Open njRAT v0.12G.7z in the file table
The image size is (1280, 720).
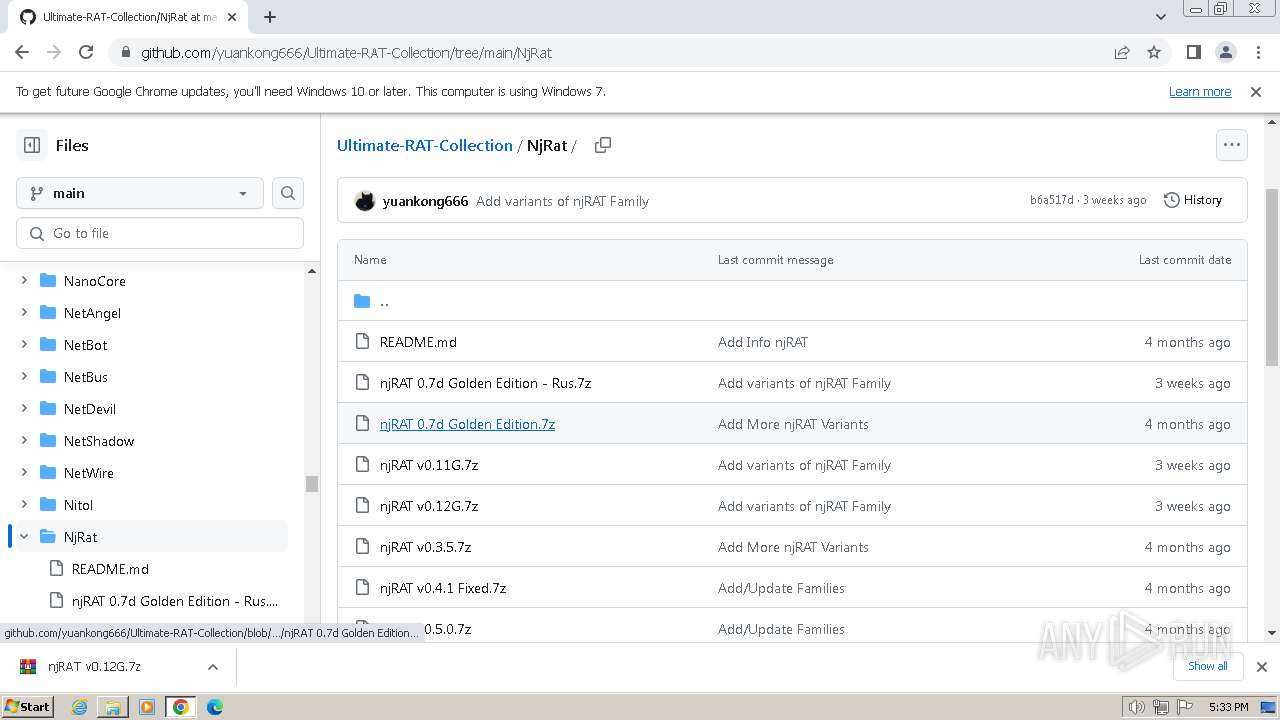429,506
